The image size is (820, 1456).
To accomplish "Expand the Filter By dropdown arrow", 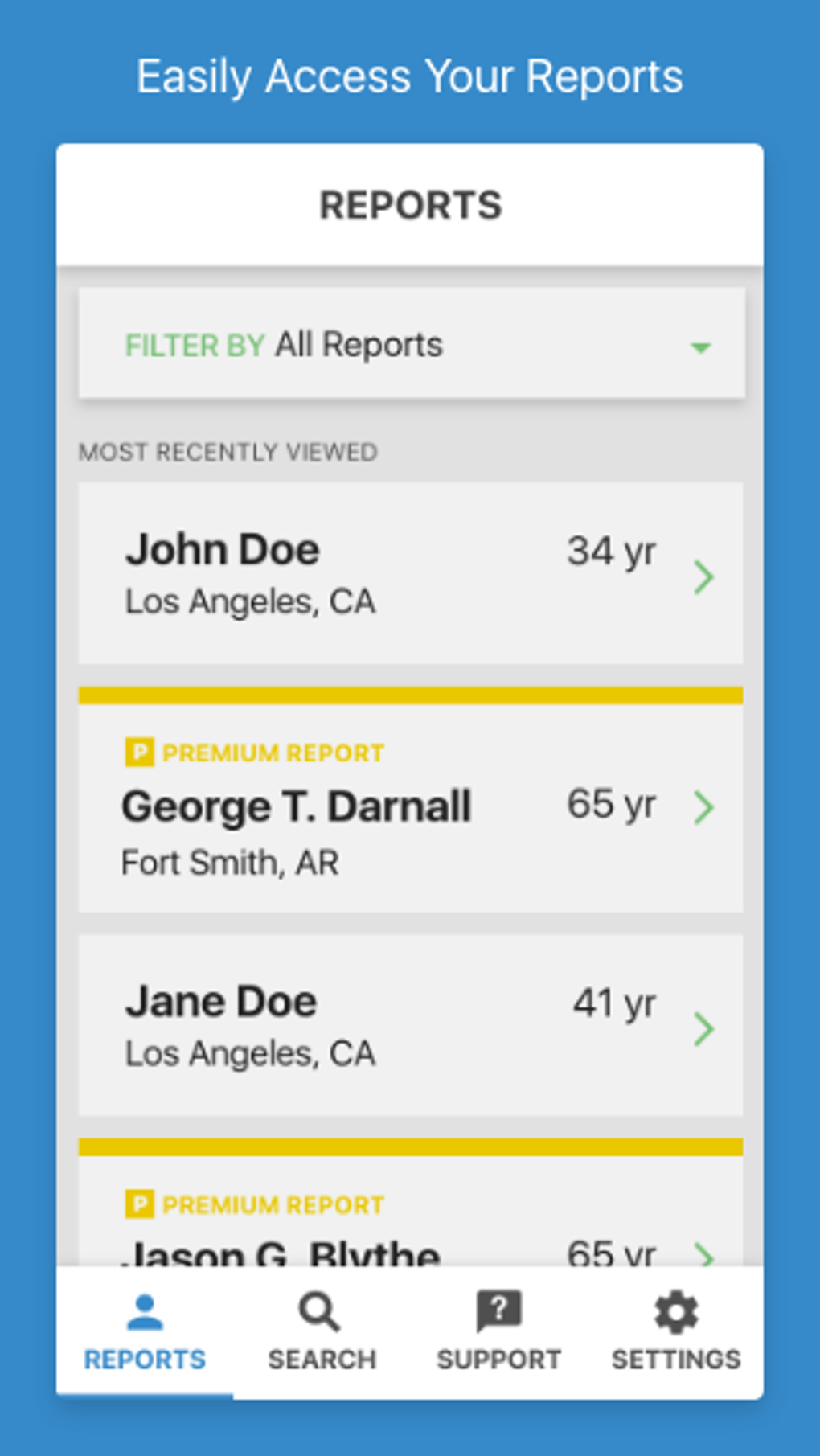I will [x=700, y=347].
